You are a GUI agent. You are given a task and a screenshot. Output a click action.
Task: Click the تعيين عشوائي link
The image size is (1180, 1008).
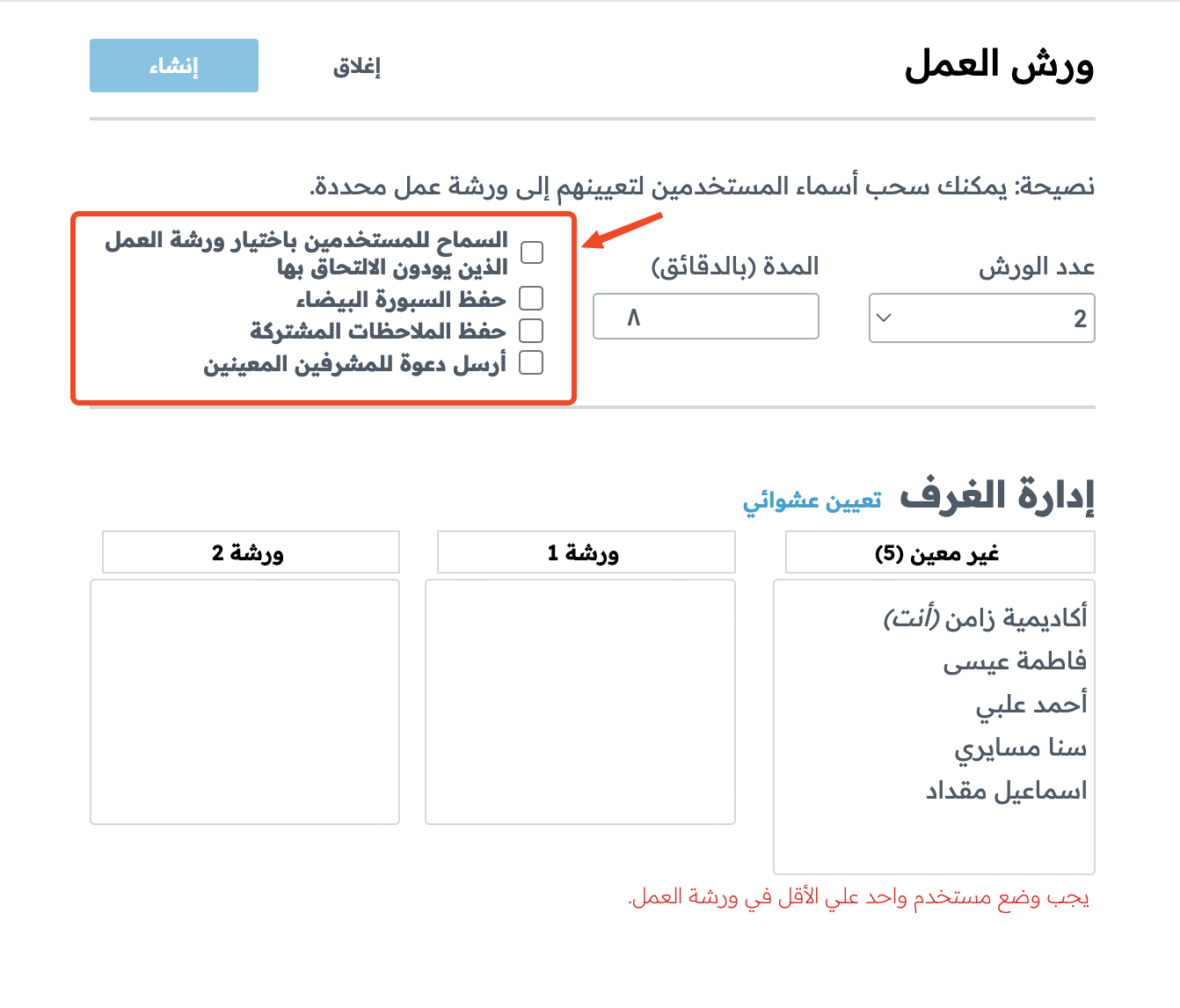tap(812, 500)
